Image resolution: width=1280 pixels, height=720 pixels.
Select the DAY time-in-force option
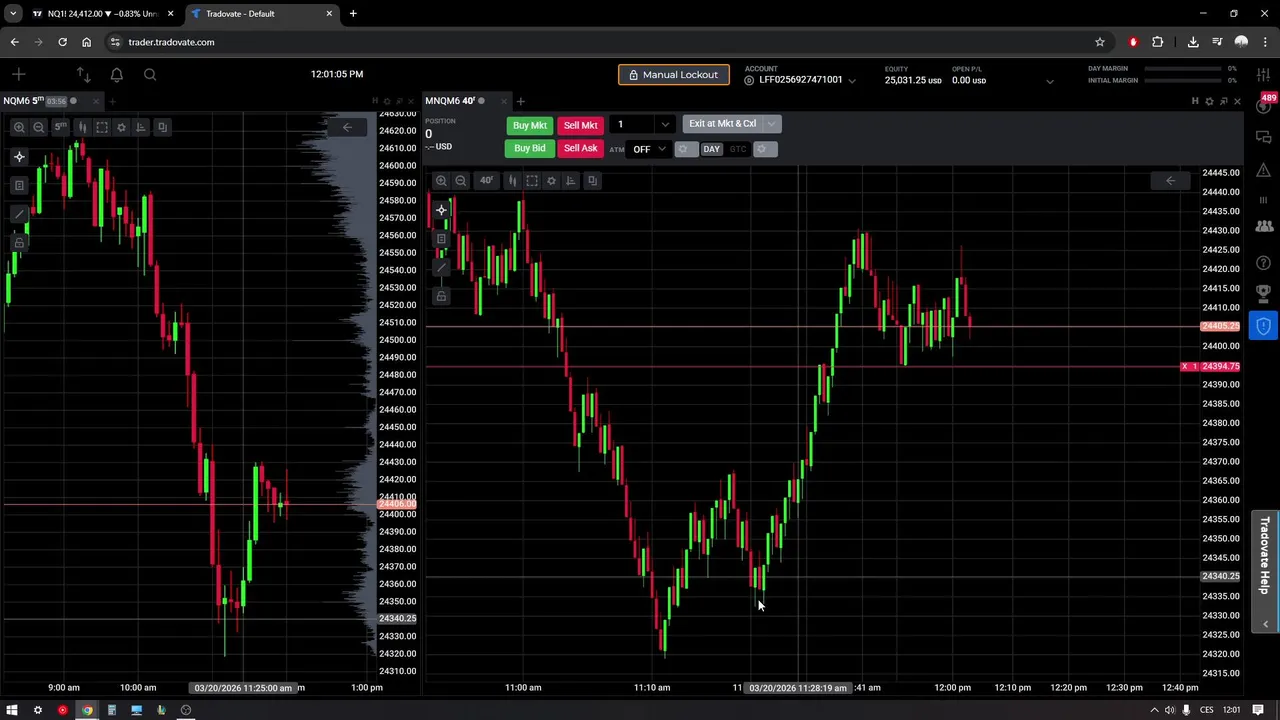(711, 150)
